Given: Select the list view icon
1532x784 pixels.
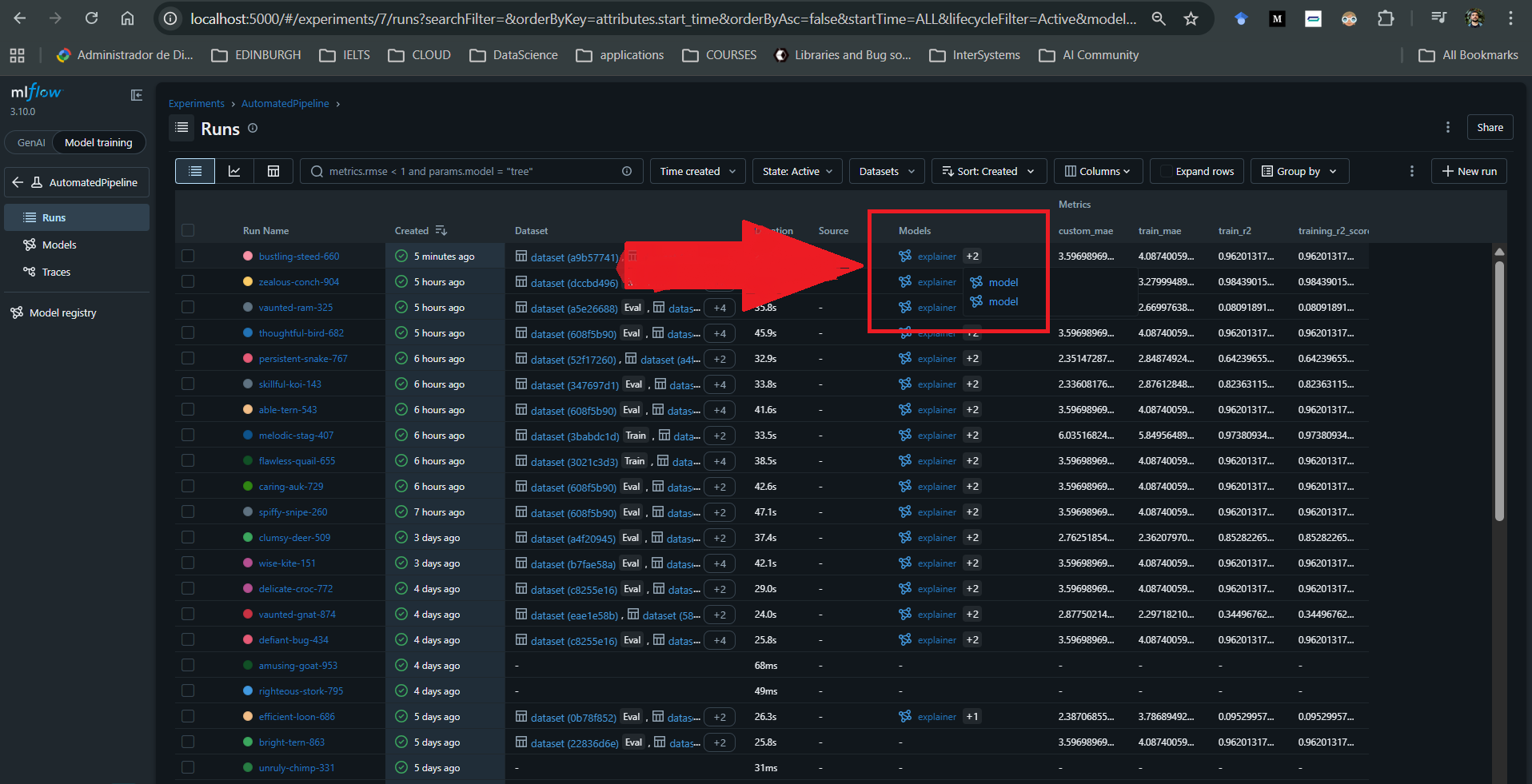Looking at the screenshot, I should [195, 171].
